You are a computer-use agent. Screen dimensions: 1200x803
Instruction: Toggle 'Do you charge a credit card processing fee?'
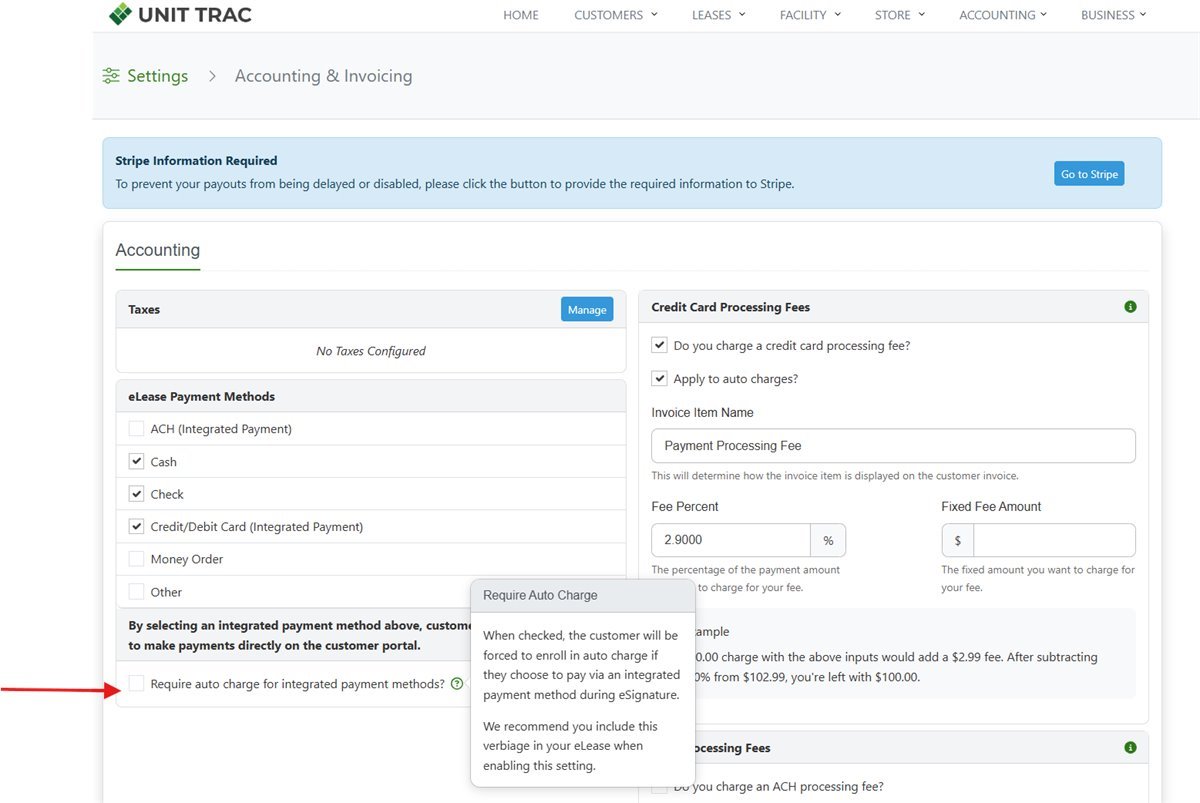[659, 346]
